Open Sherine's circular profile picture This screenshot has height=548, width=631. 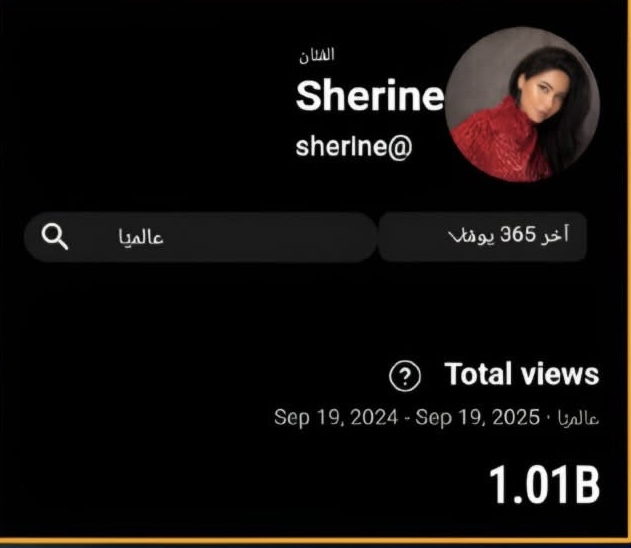(523, 104)
